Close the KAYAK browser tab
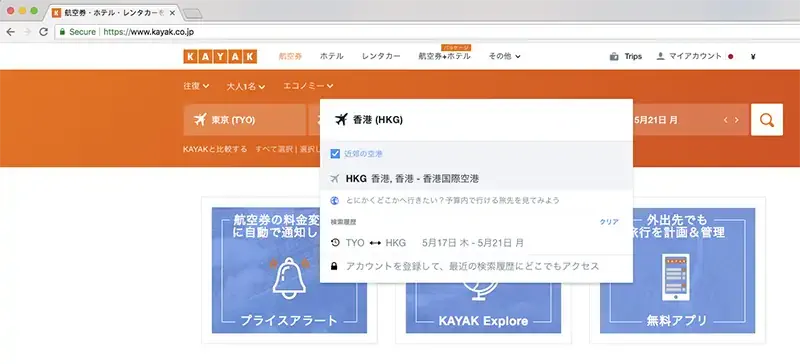Viewport: 800px width, 364px height. click(172, 12)
